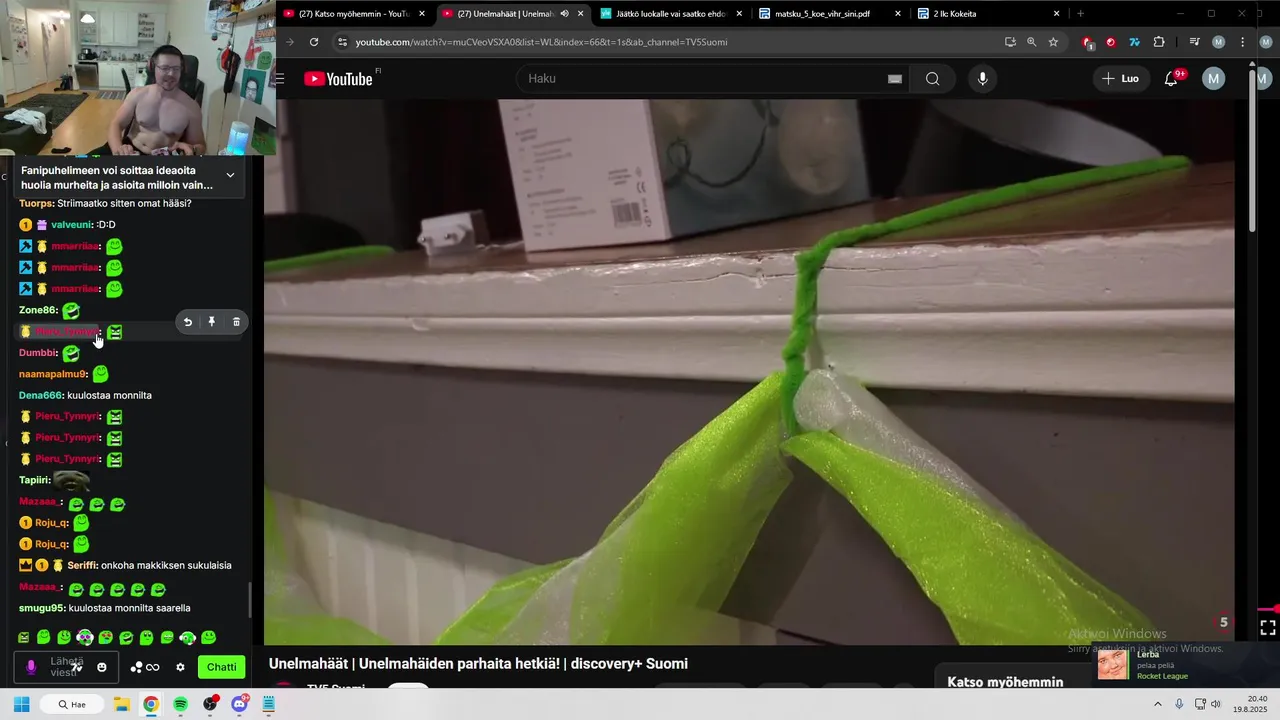Screen dimensions: 1280x720
Task: Open the on-screen keyboard in search
Action: click(x=895, y=79)
